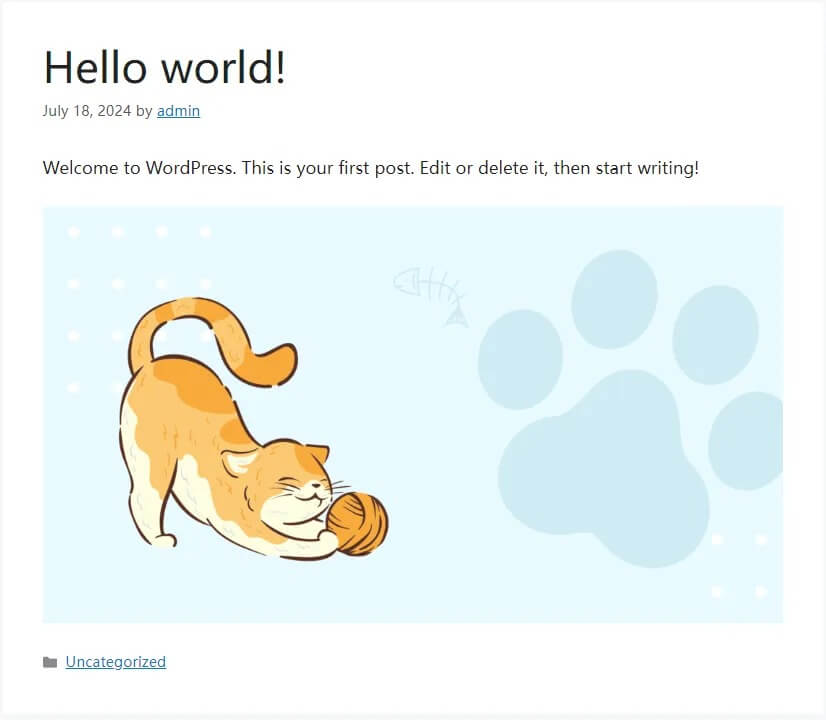Click the folder icon beside Uncategorized
Viewport: 826px width, 720px height.
click(x=50, y=662)
